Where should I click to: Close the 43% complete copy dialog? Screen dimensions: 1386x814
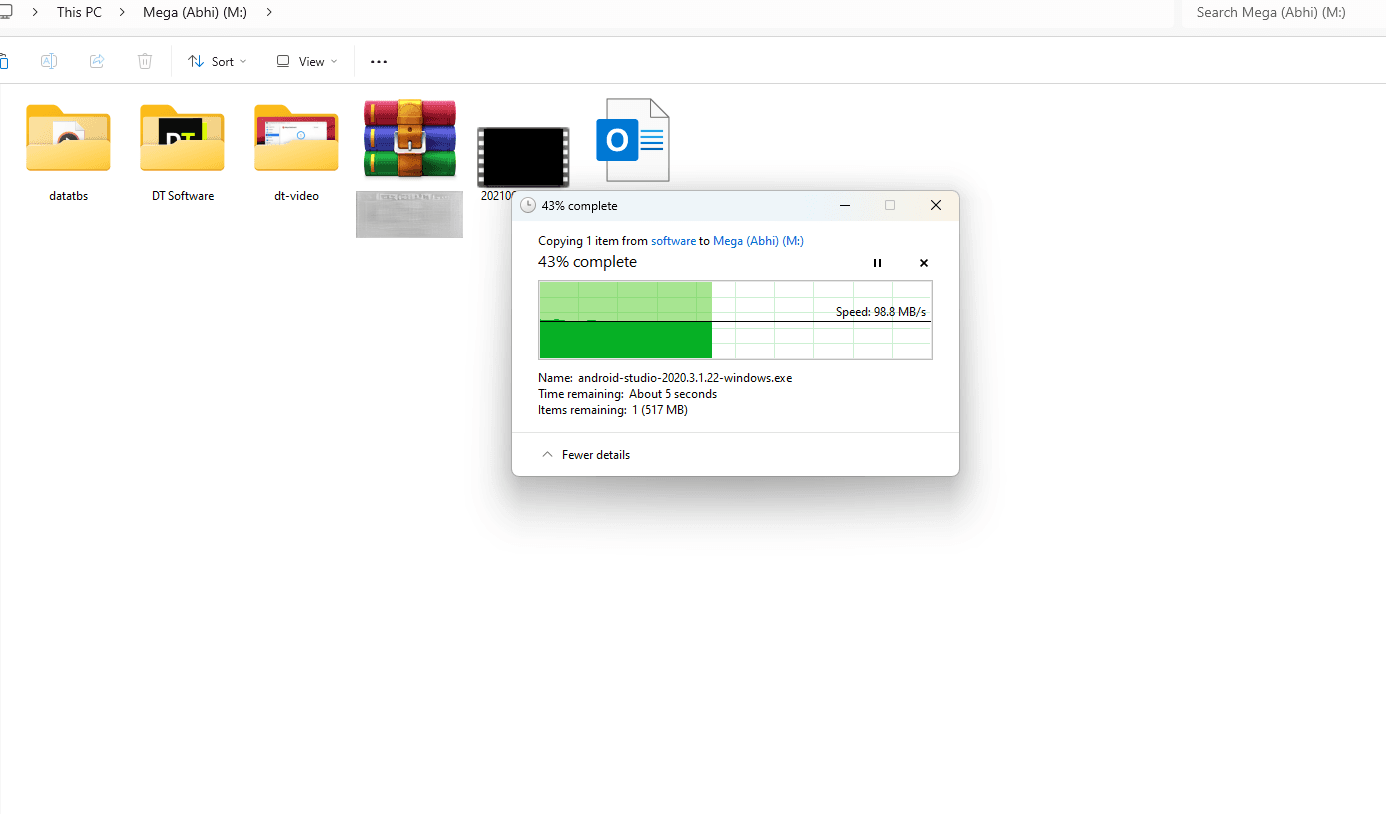(x=936, y=205)
